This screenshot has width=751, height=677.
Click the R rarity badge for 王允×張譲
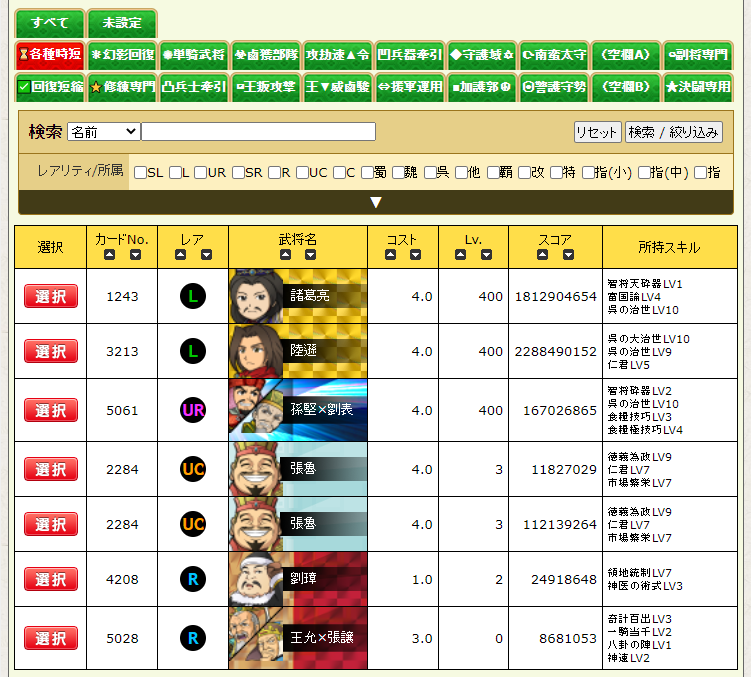193,638
